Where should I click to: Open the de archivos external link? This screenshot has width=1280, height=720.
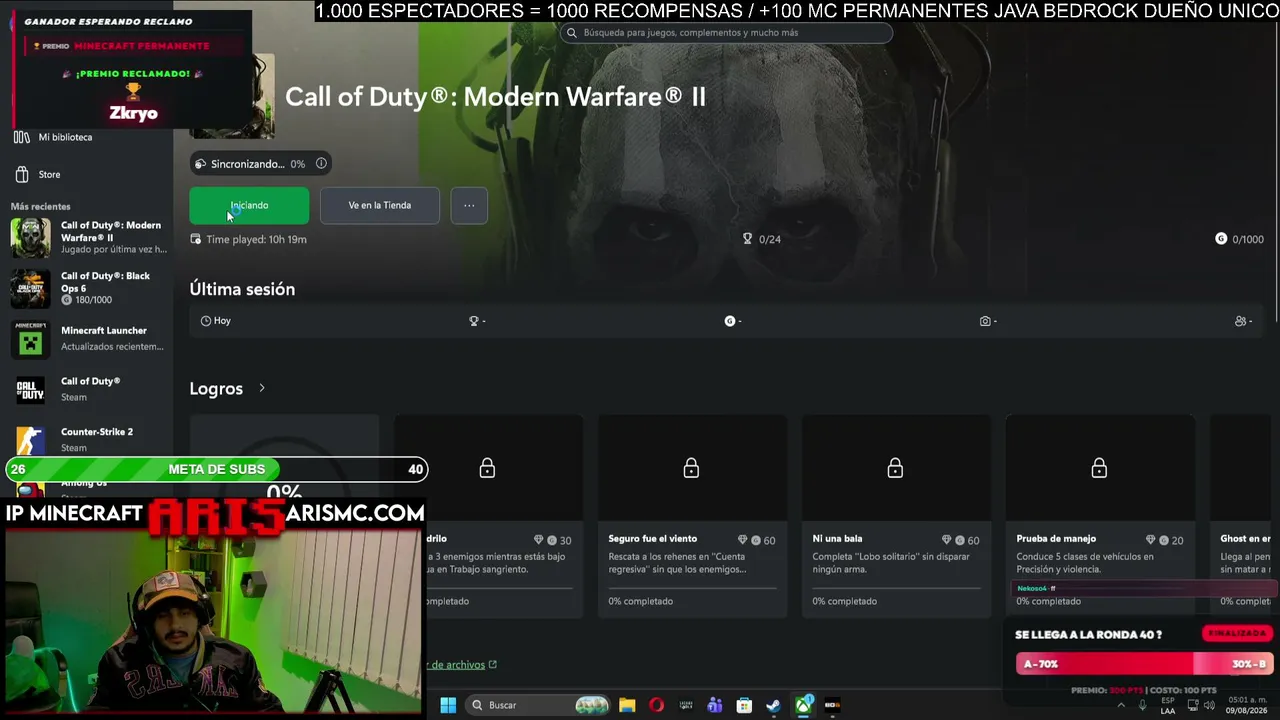click(462, 665)
